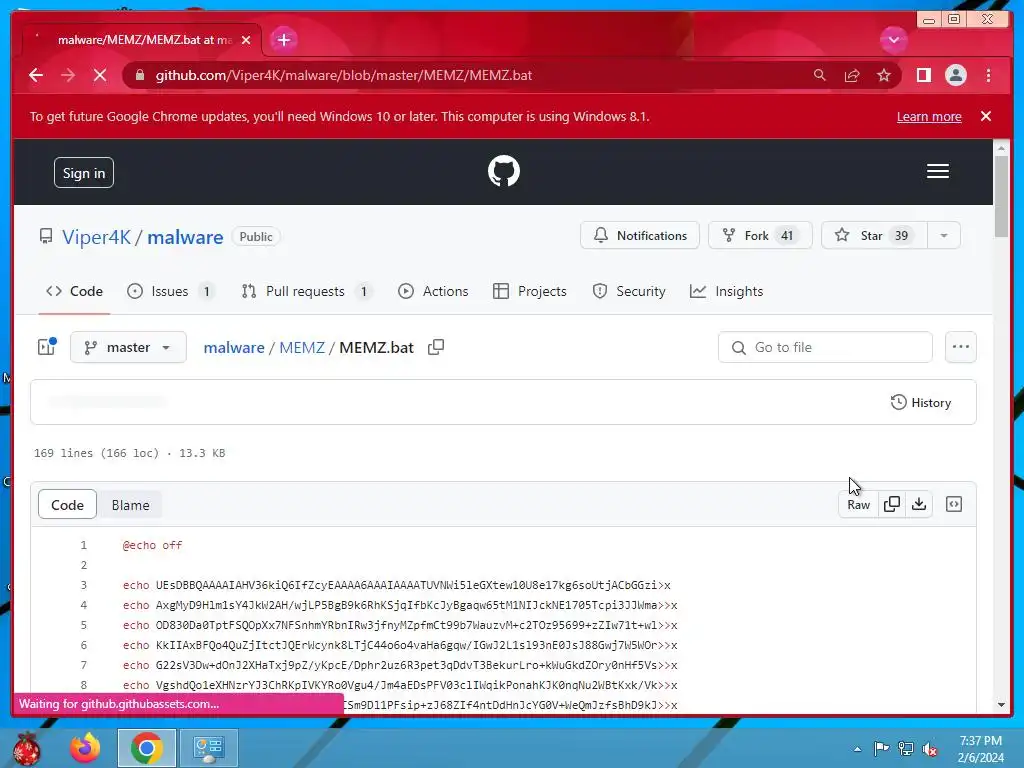Open the control panel taskbar icon

pyautogui.click(x=208, y=748)
